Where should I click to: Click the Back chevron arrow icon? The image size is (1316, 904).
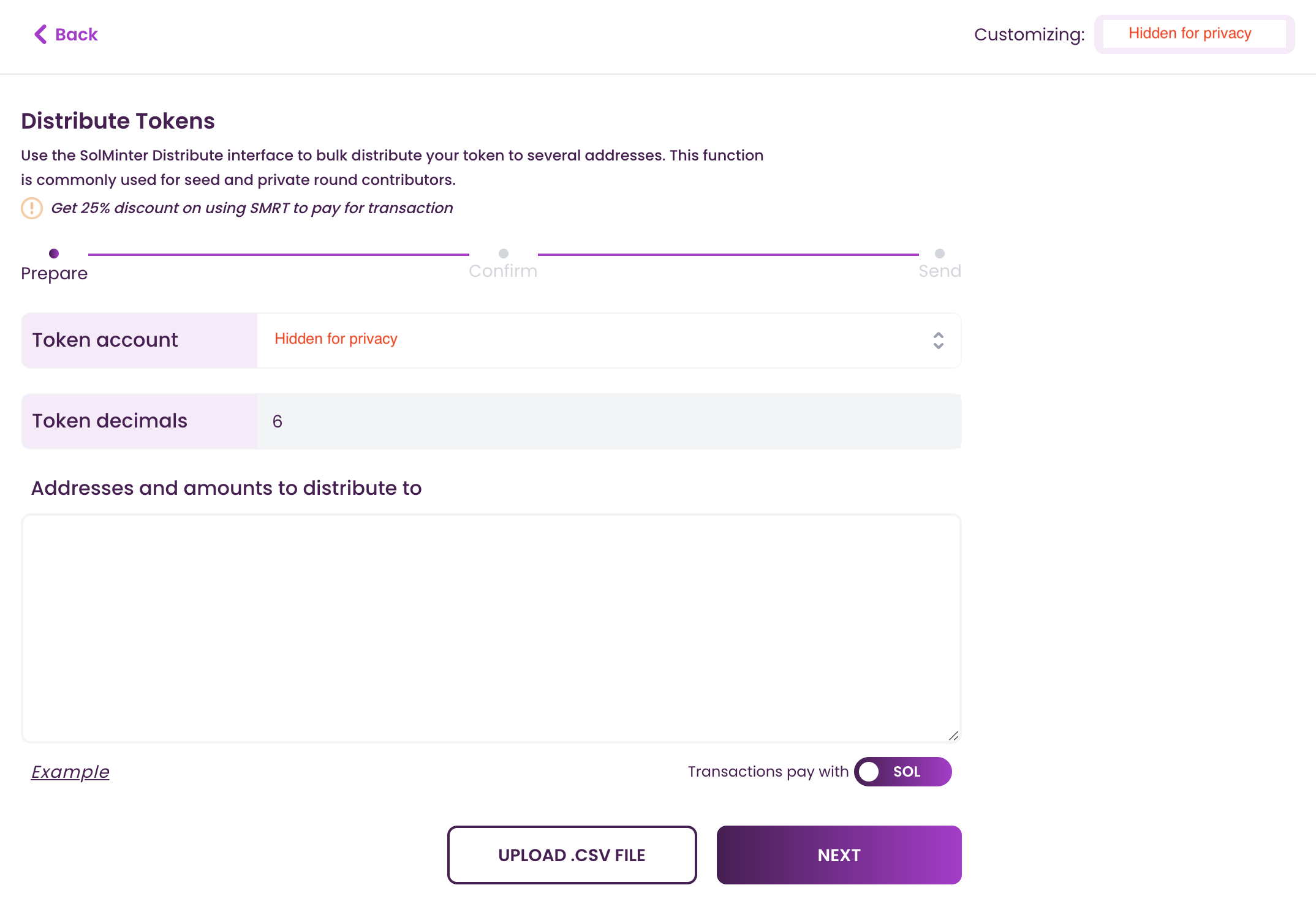[x=40, y=34]
